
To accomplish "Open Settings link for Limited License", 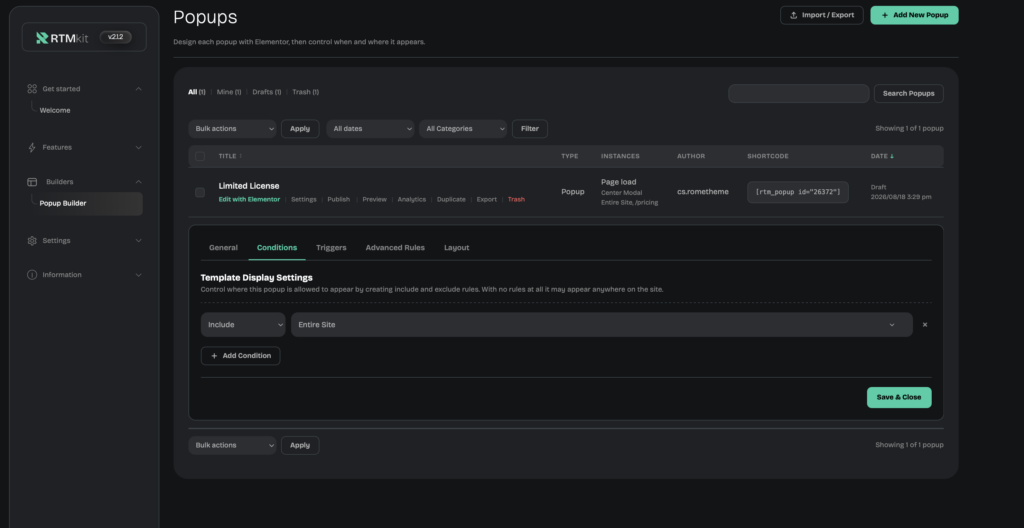I will click(x=304, y=199).
